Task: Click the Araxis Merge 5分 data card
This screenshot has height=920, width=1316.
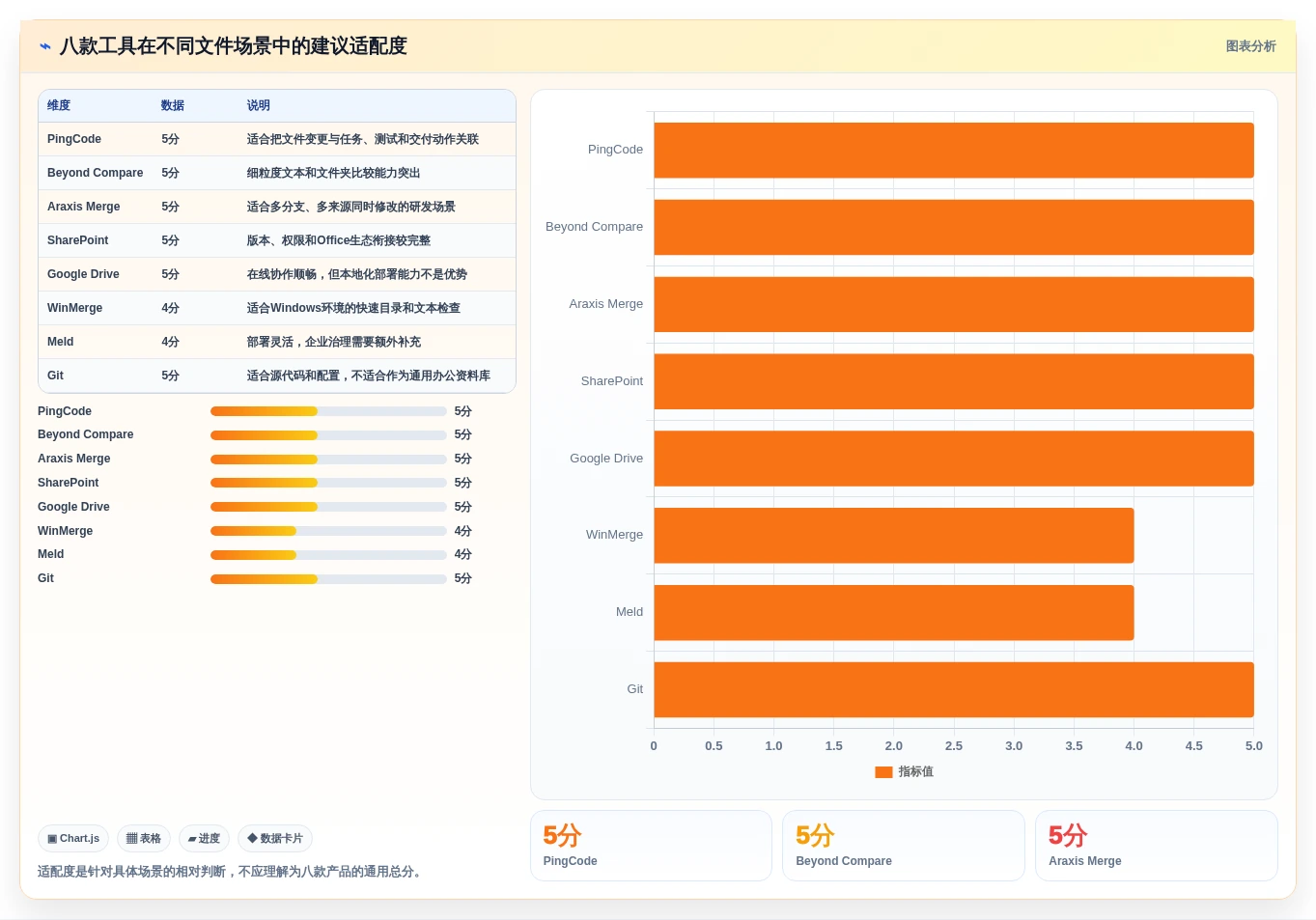Action: (1157, 846)
